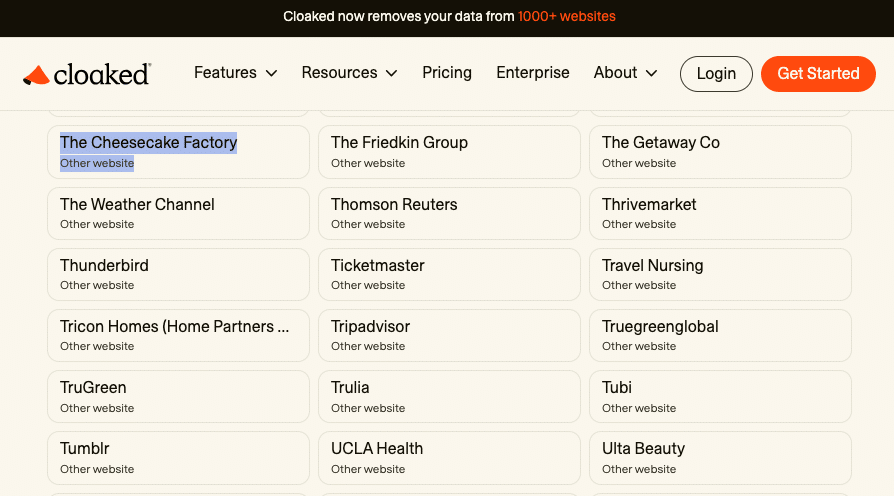Select the Tumblr card
The height and width of the screenshot is (496, 894).
coord(178,458)
